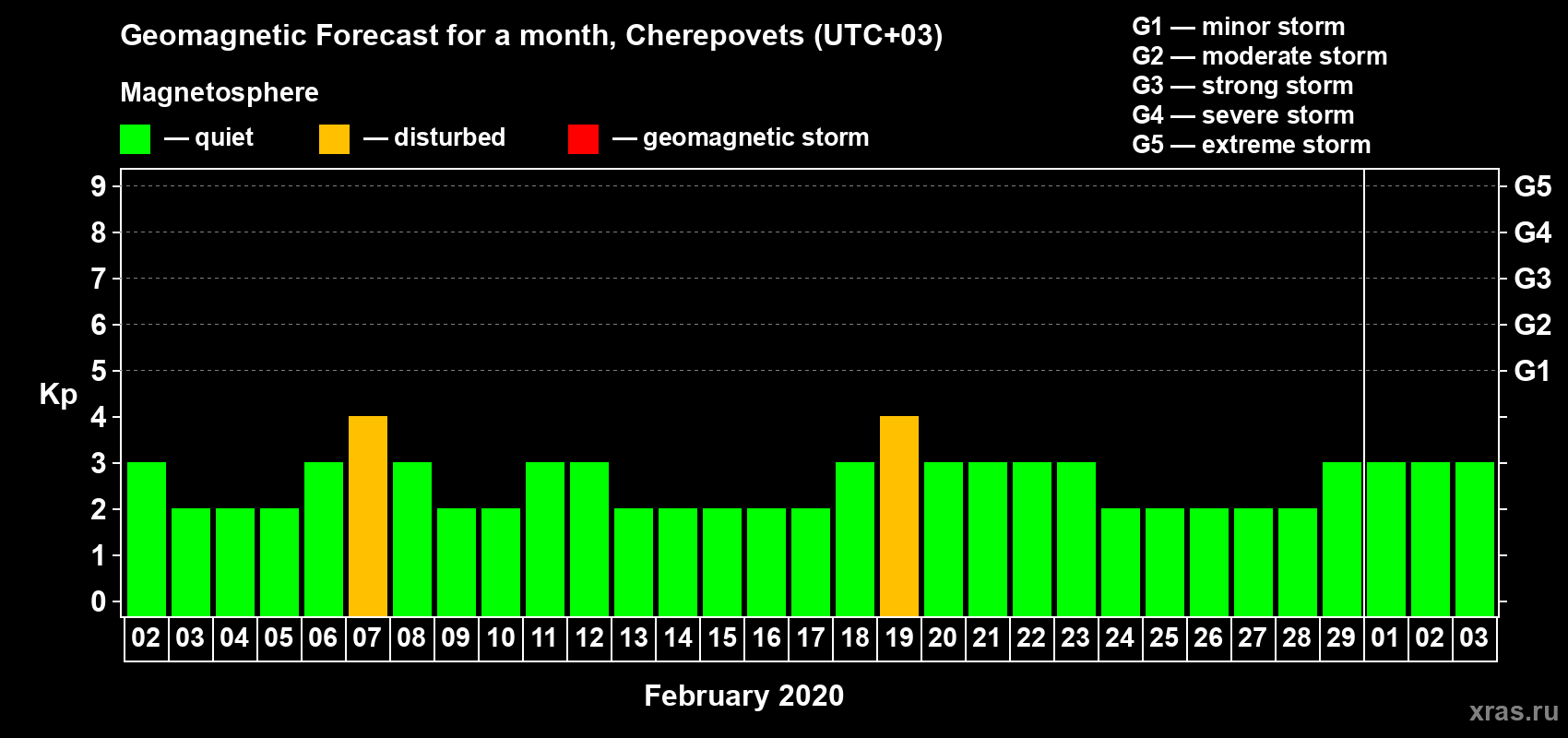Click 'G4 — severe storm' legend line
This screenshot has width=1568, height=738.
[1242, 115]
